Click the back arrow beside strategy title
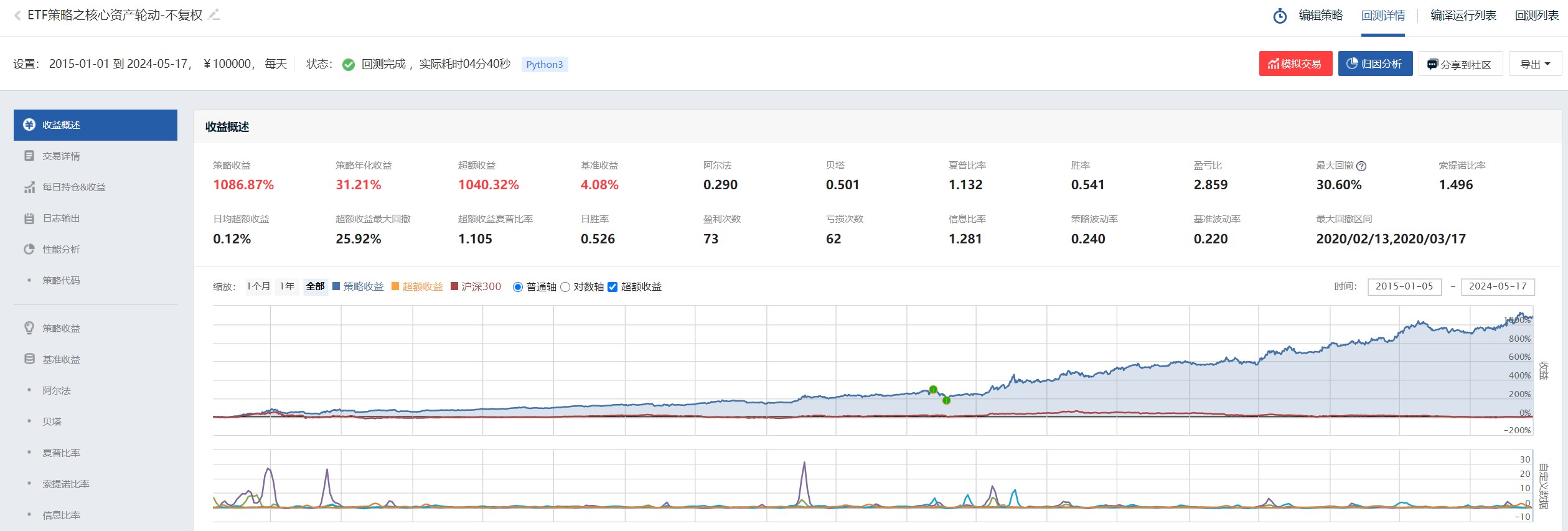This screenshot has width=1568, height=531. coord(17,16)
